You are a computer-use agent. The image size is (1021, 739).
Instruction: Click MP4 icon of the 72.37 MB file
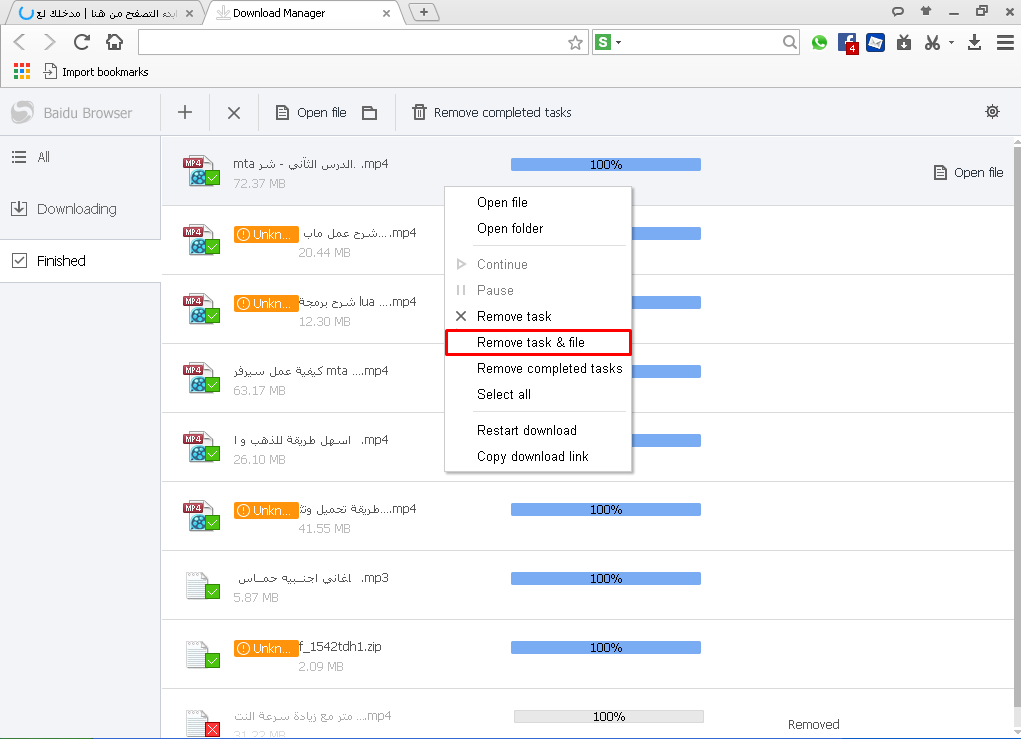click(x=201, y=171)
